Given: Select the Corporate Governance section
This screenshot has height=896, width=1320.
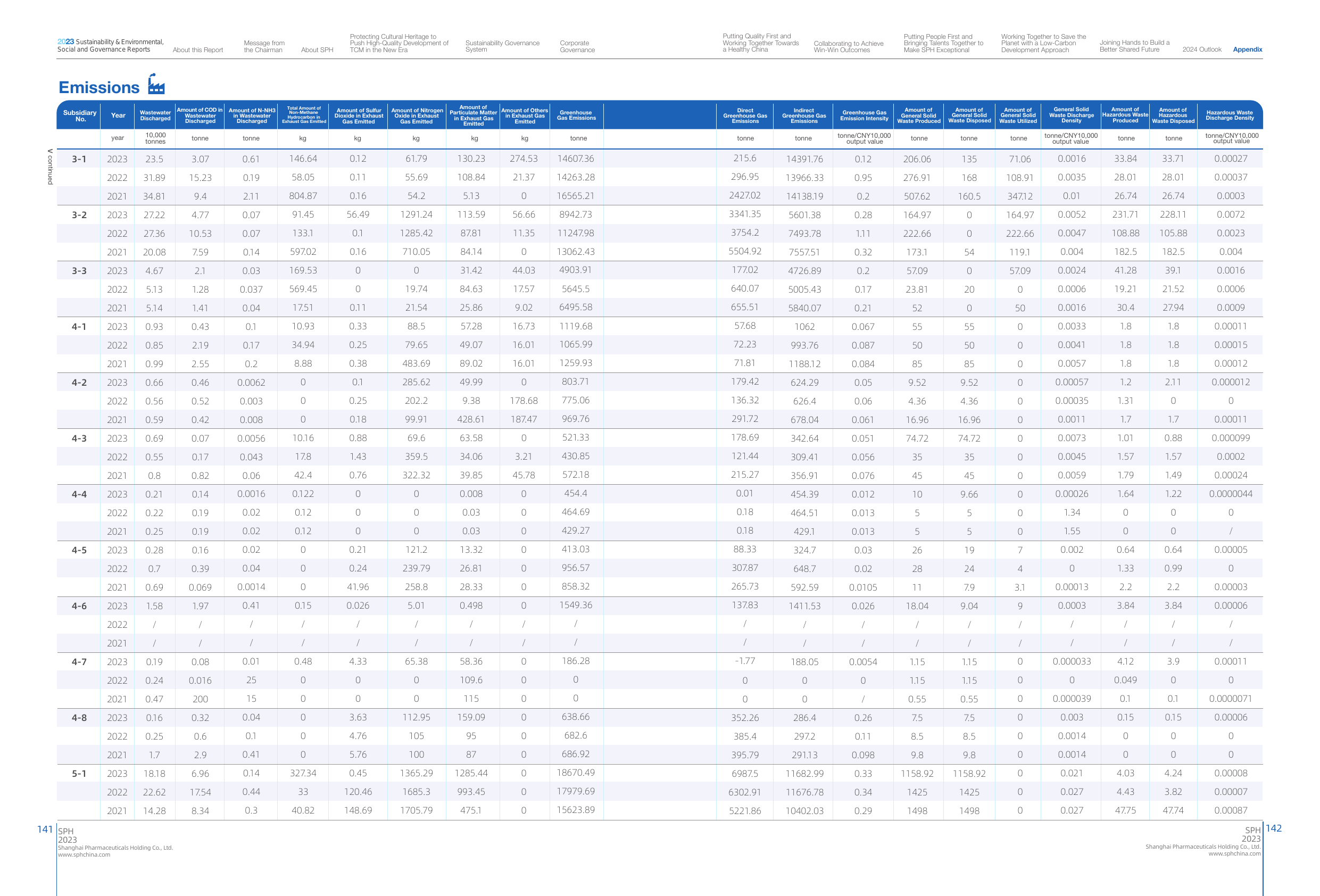Looking at the screenshot, I should click(x=577, y=47).
